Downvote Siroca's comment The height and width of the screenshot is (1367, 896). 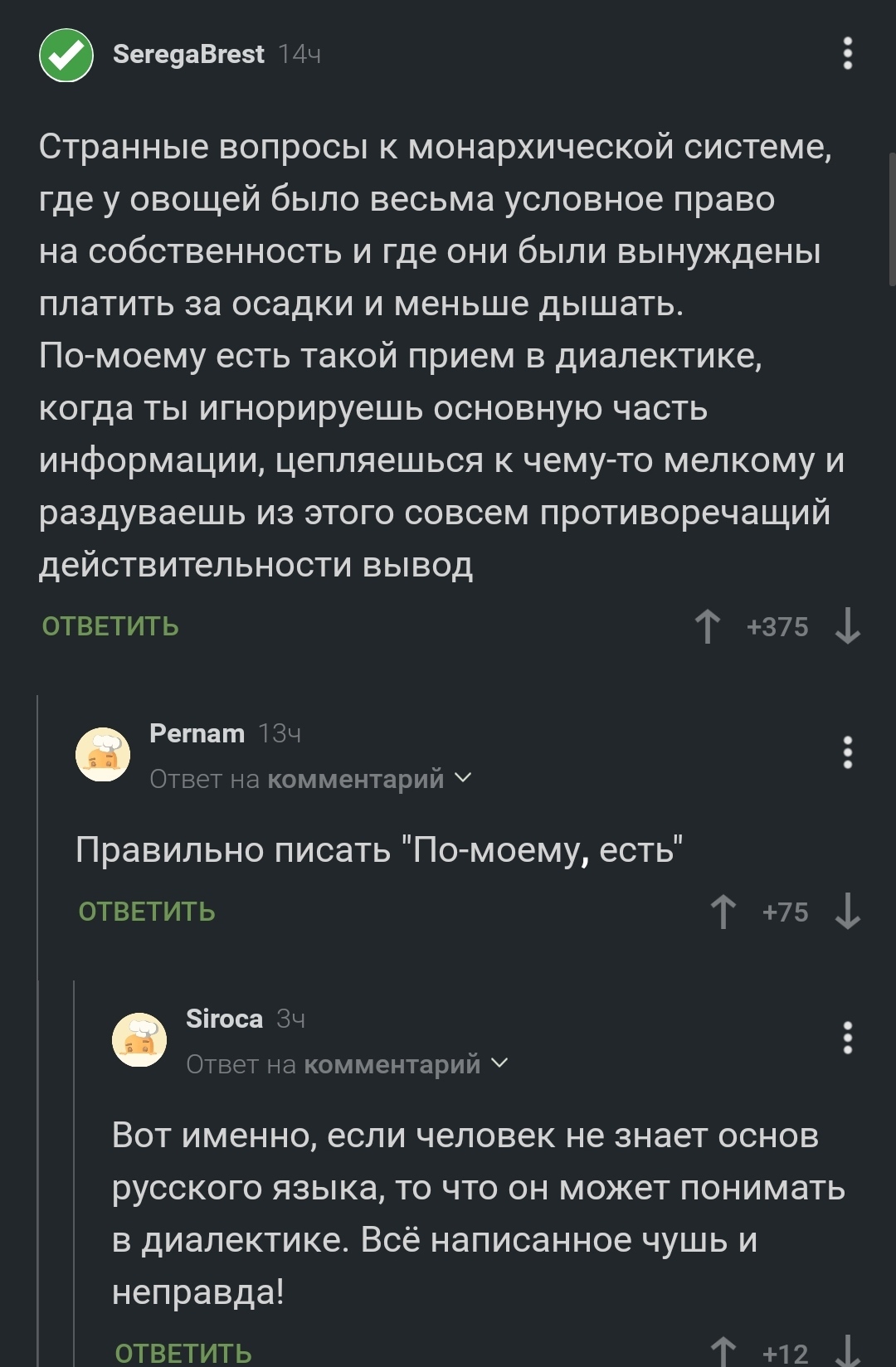(x=847, y=1352)
